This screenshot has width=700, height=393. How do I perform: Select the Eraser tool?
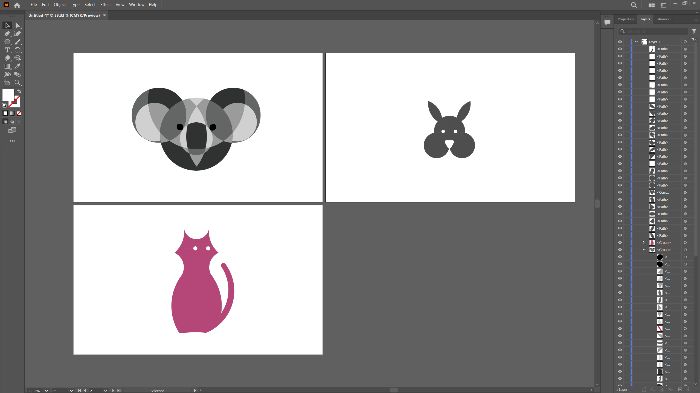coord(7,58)
